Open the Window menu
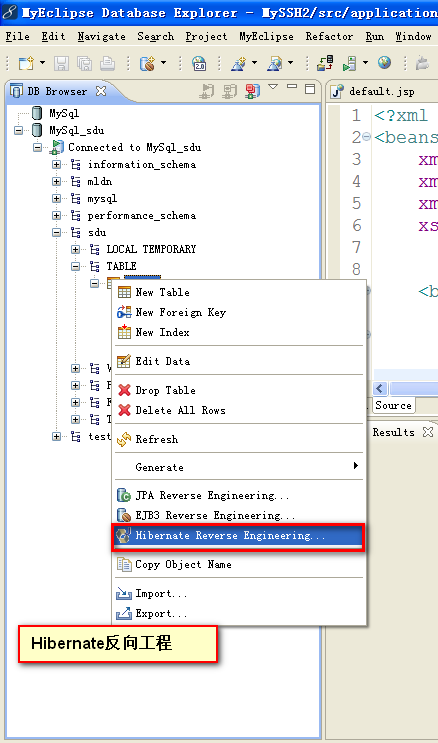The height and width of the screenshot is (743, 438). click(413, 36)
